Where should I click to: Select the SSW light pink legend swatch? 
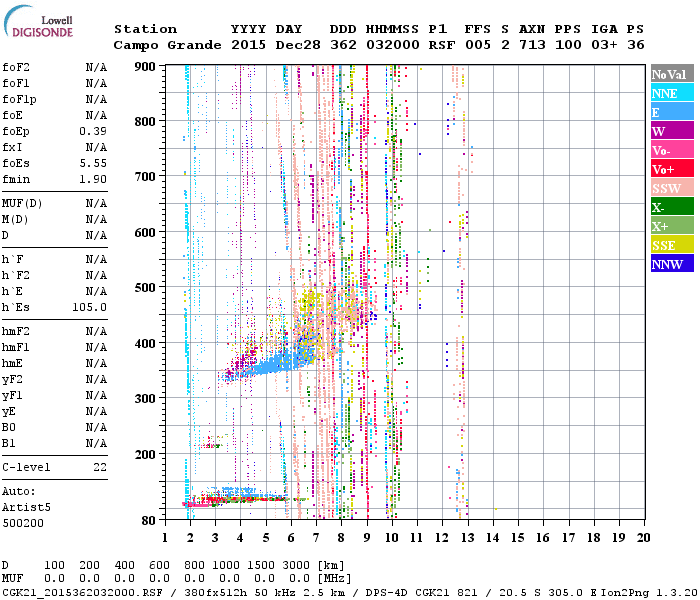[x=672, y=188]
